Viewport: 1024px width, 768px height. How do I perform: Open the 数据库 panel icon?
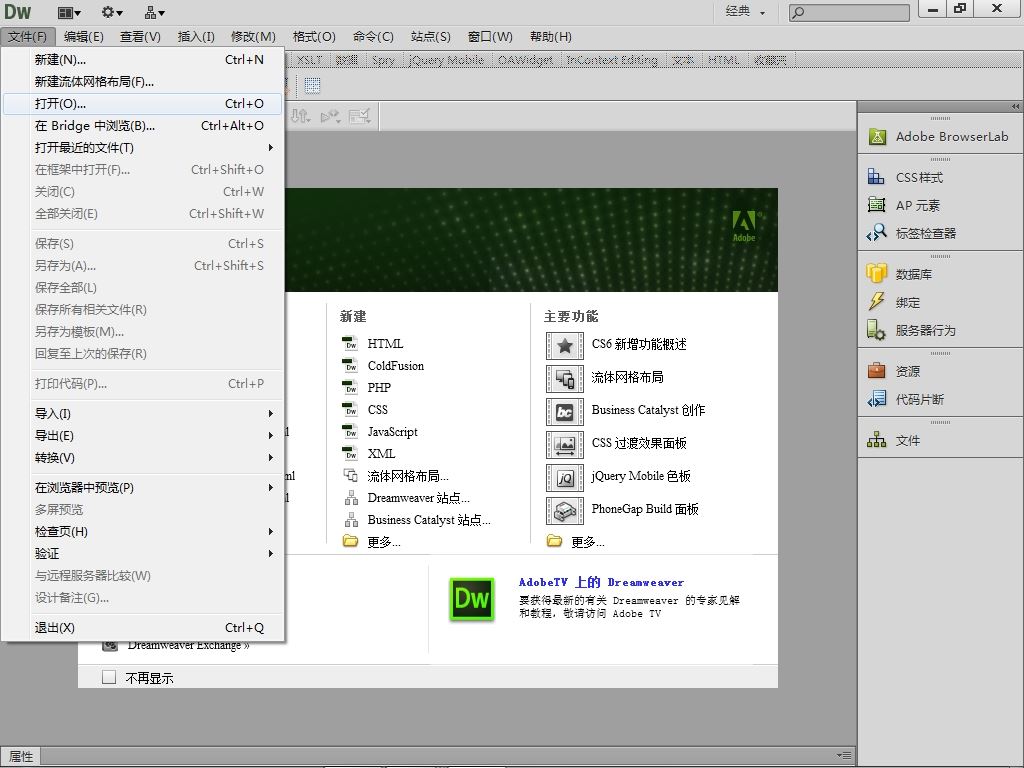(876, 274)
